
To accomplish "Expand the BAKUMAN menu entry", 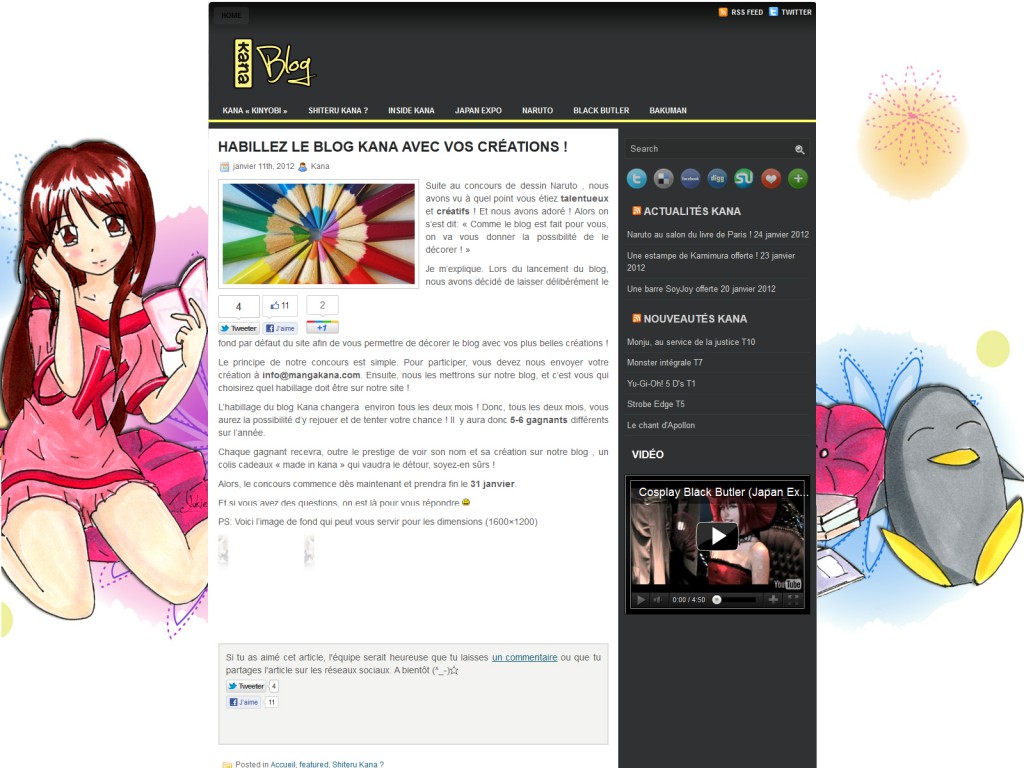I will click(667, 110).
